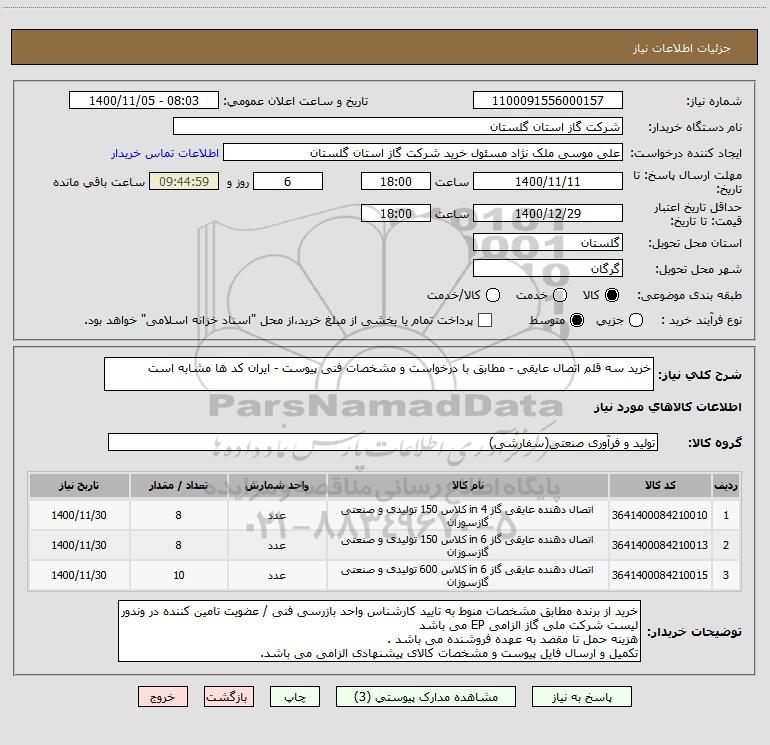Image resolution: width=770 pixels, height=745 pixels.
Task: Click the remaining days field showing 6
Action: (x=288, y=181)
